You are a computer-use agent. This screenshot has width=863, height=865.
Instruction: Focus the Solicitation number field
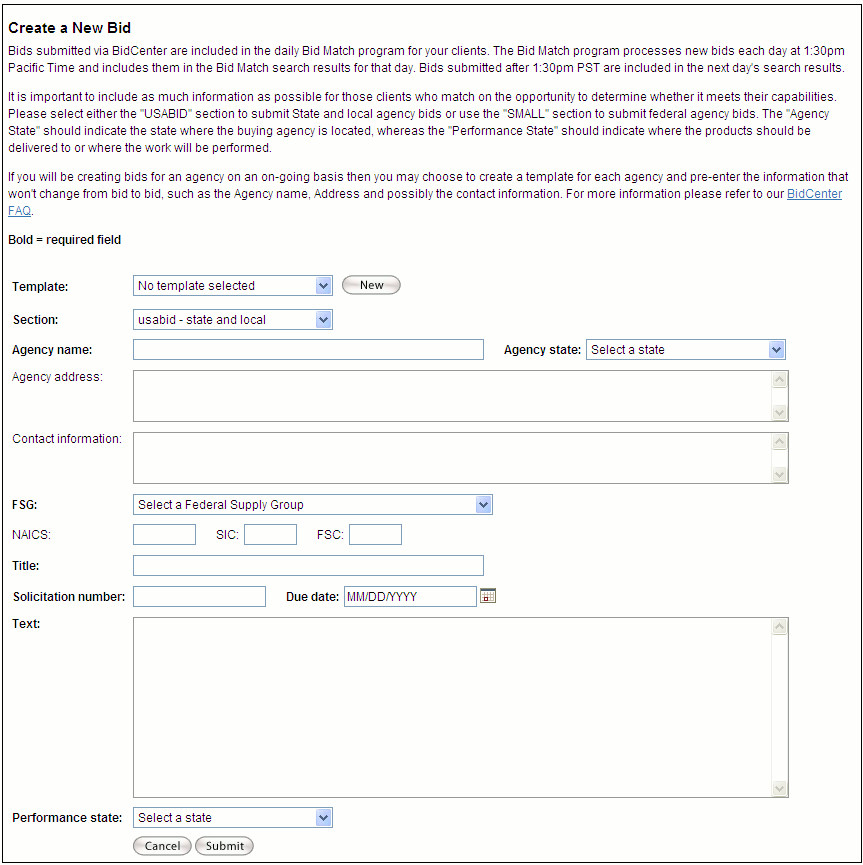tap(199, 597)
